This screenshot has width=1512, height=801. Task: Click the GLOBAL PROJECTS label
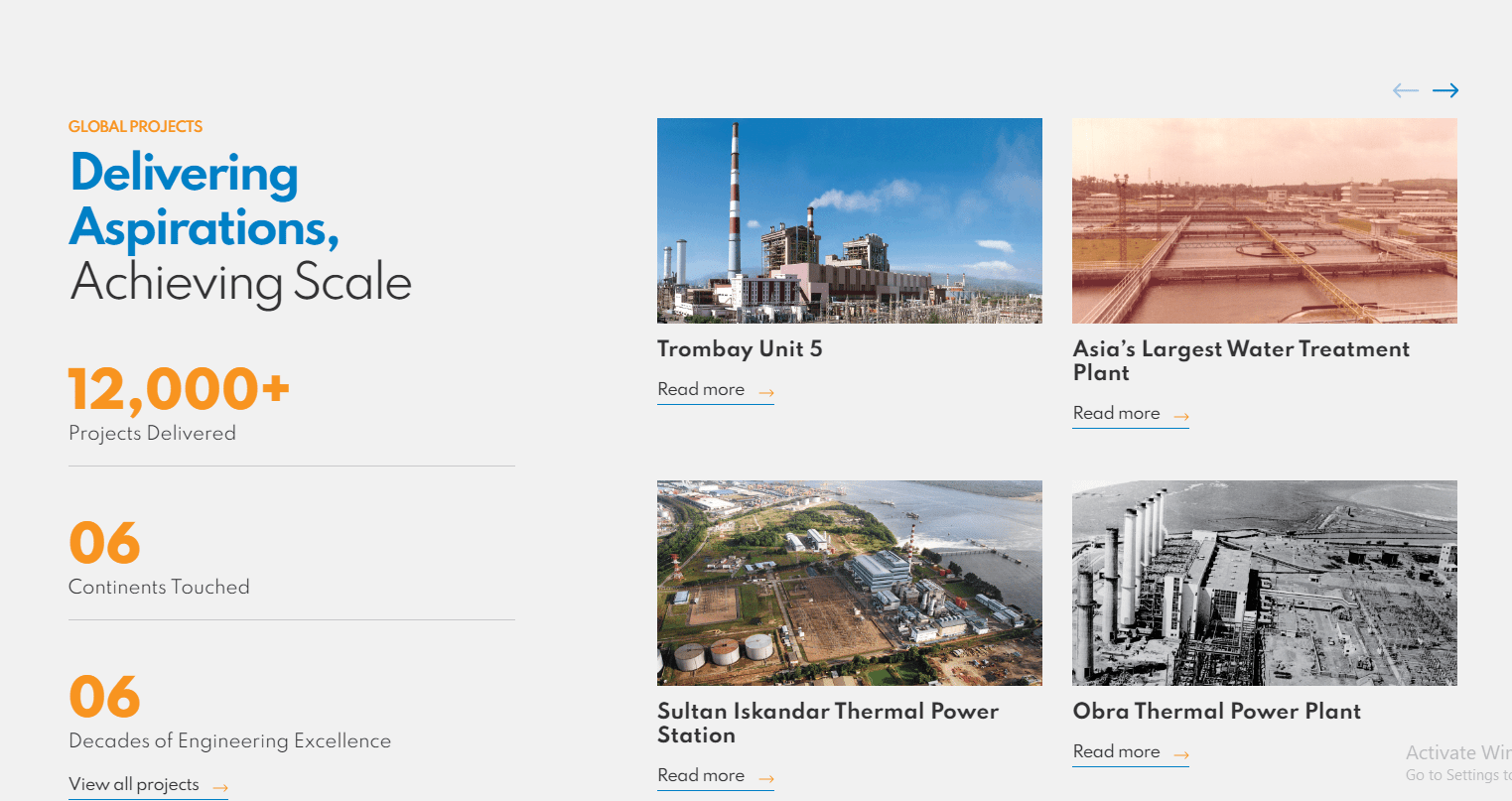click(x=135, y=127)
